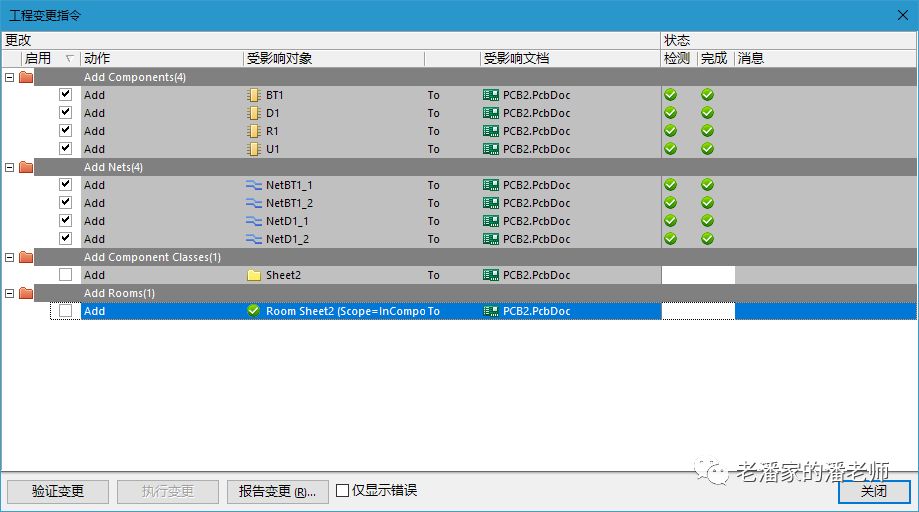Collapse the Add Nets(4) group
919x512 pixels.
coord(10,167)
